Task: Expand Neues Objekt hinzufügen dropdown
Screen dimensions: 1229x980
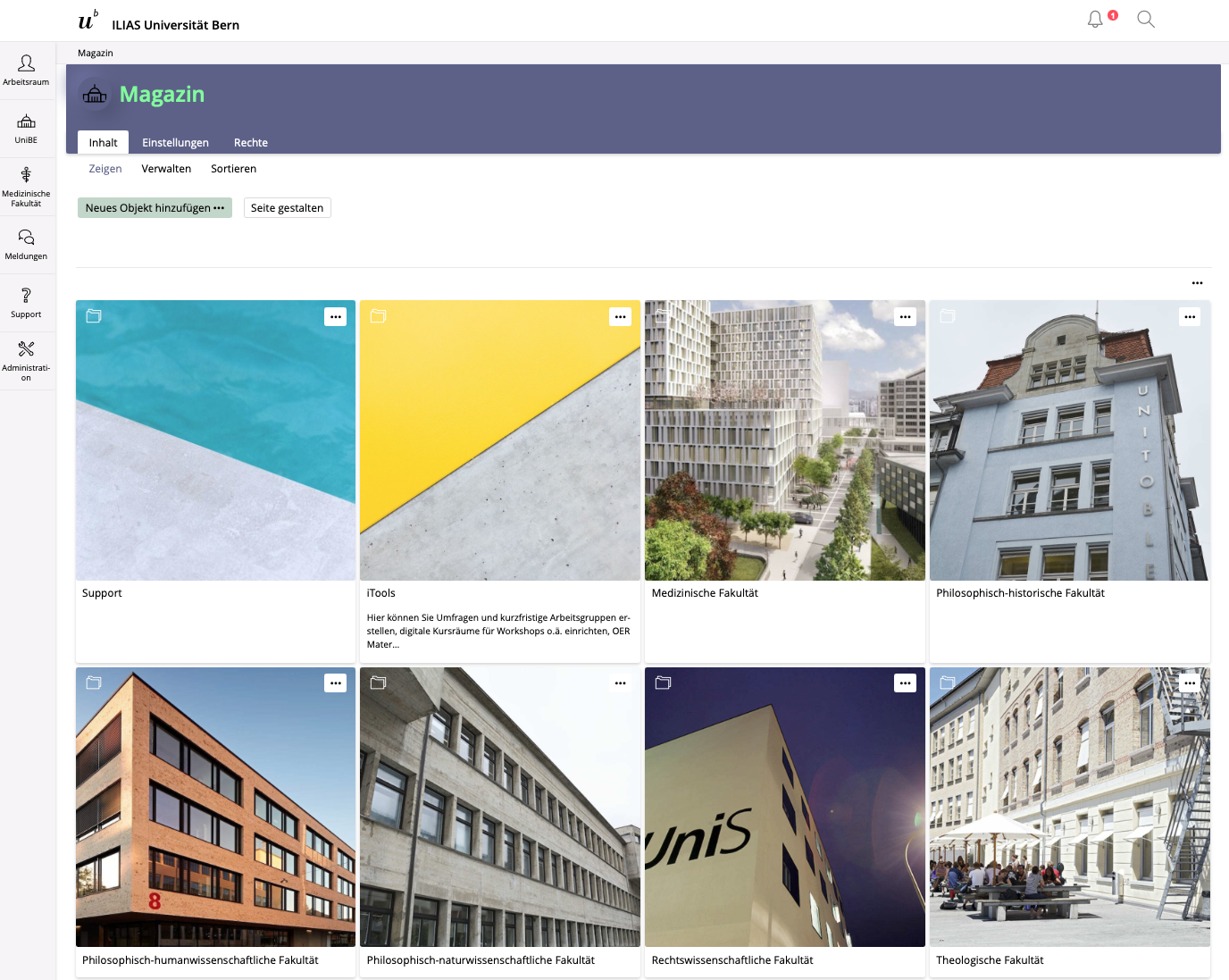Action: click(155, 208)
